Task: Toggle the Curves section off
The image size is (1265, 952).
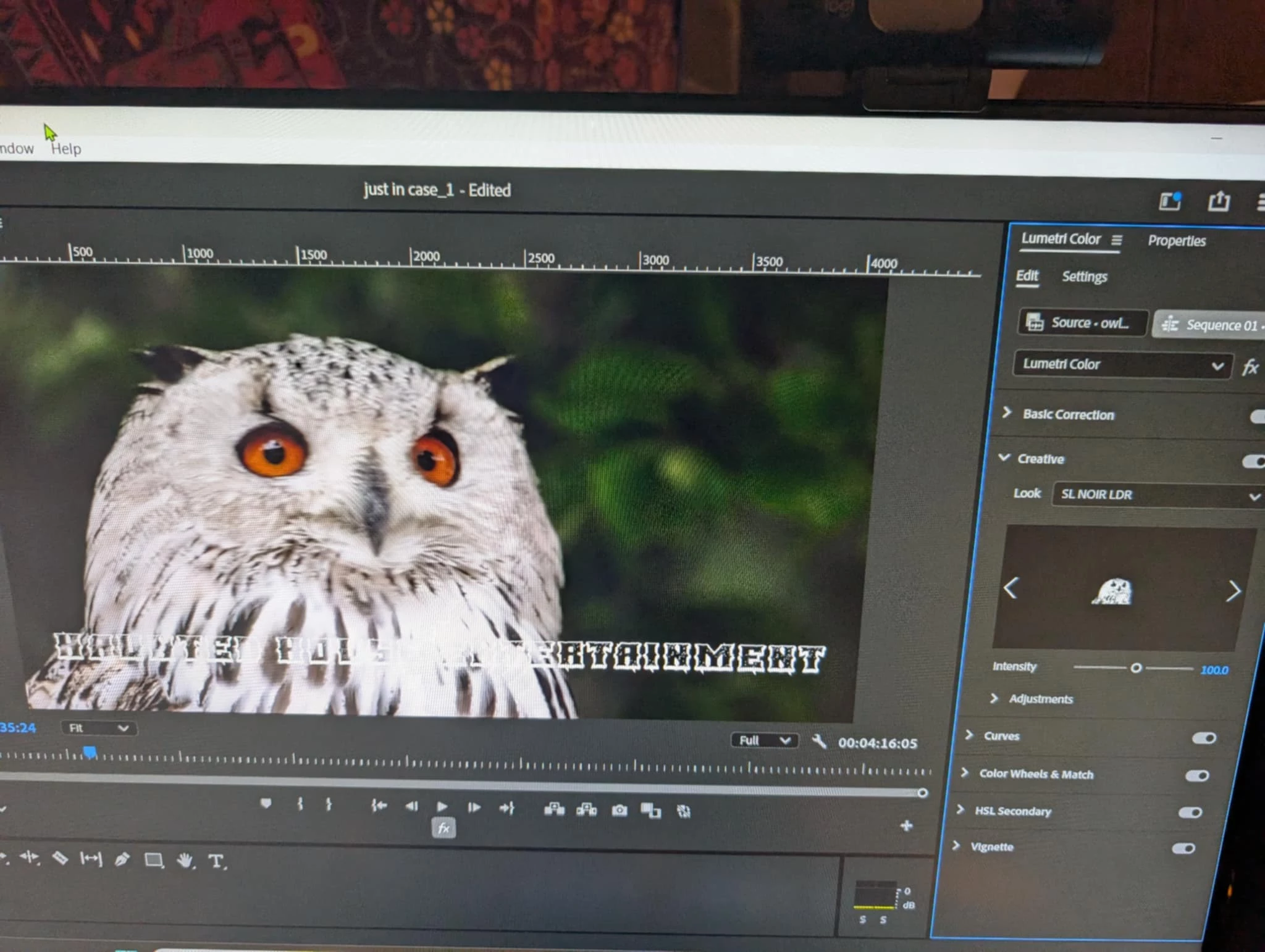Action: tap(1203, 738)
